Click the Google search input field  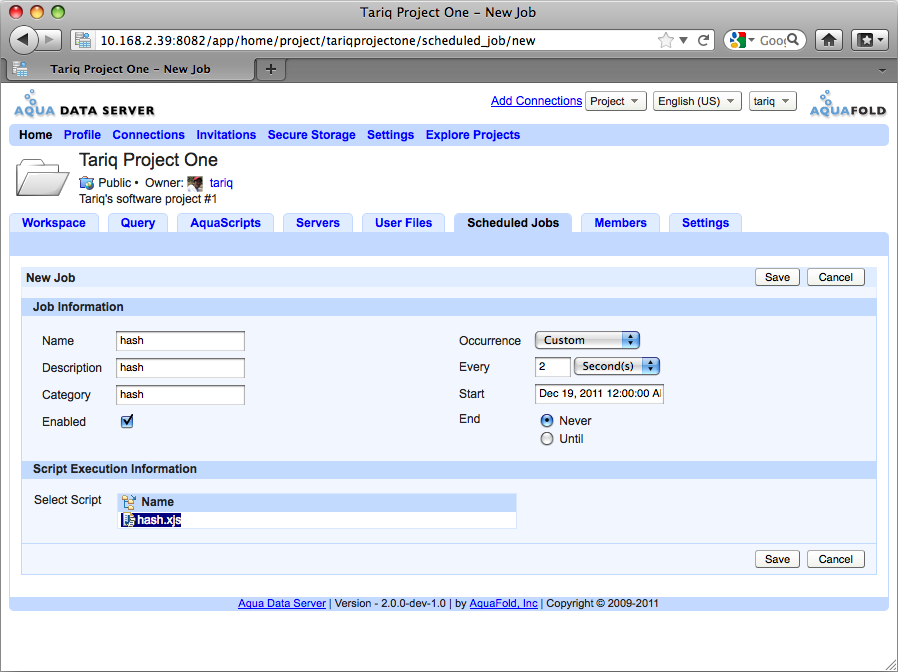[772, 40]
